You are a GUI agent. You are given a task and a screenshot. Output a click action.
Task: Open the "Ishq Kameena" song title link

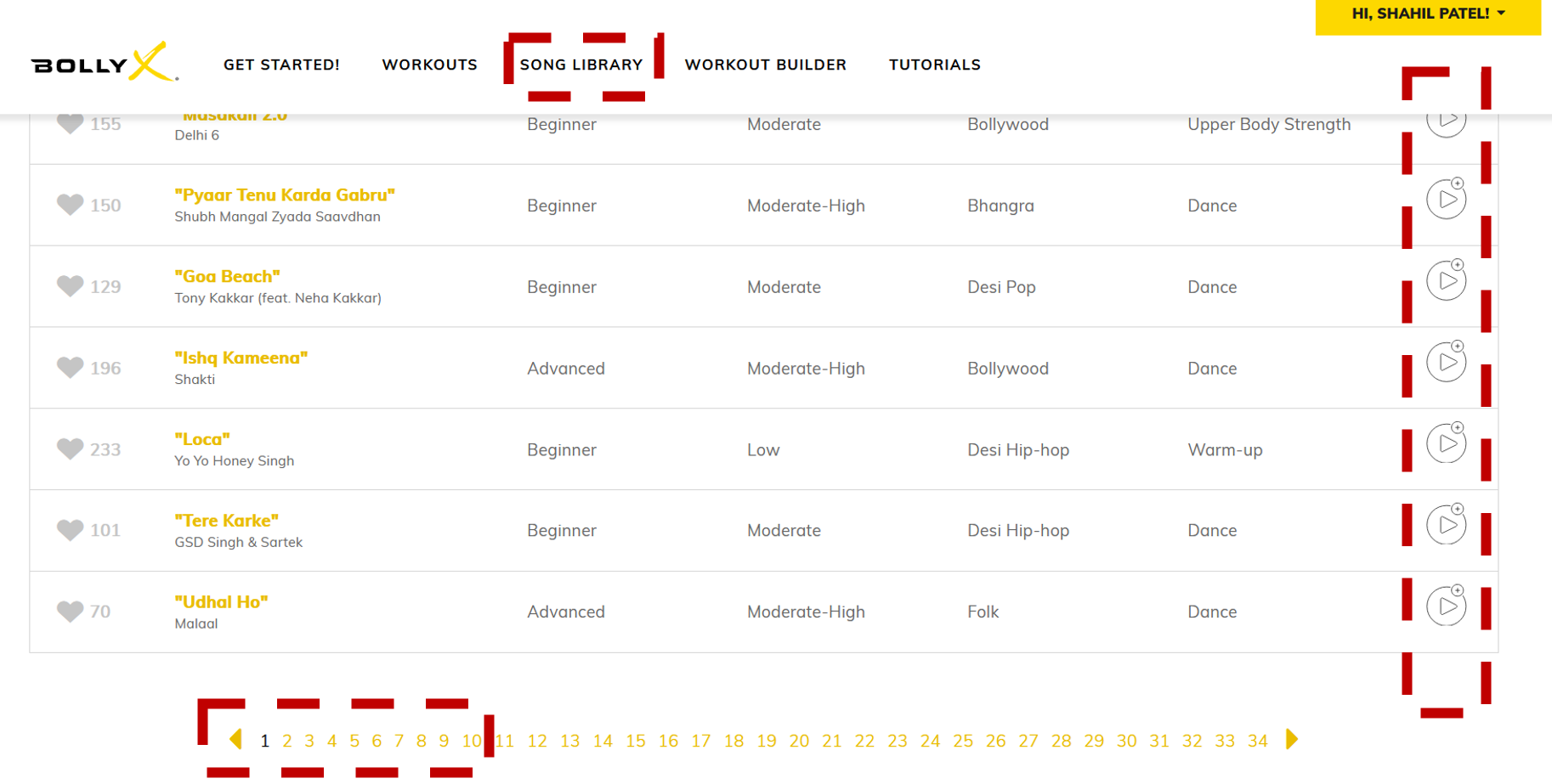(x=241, y=358)
